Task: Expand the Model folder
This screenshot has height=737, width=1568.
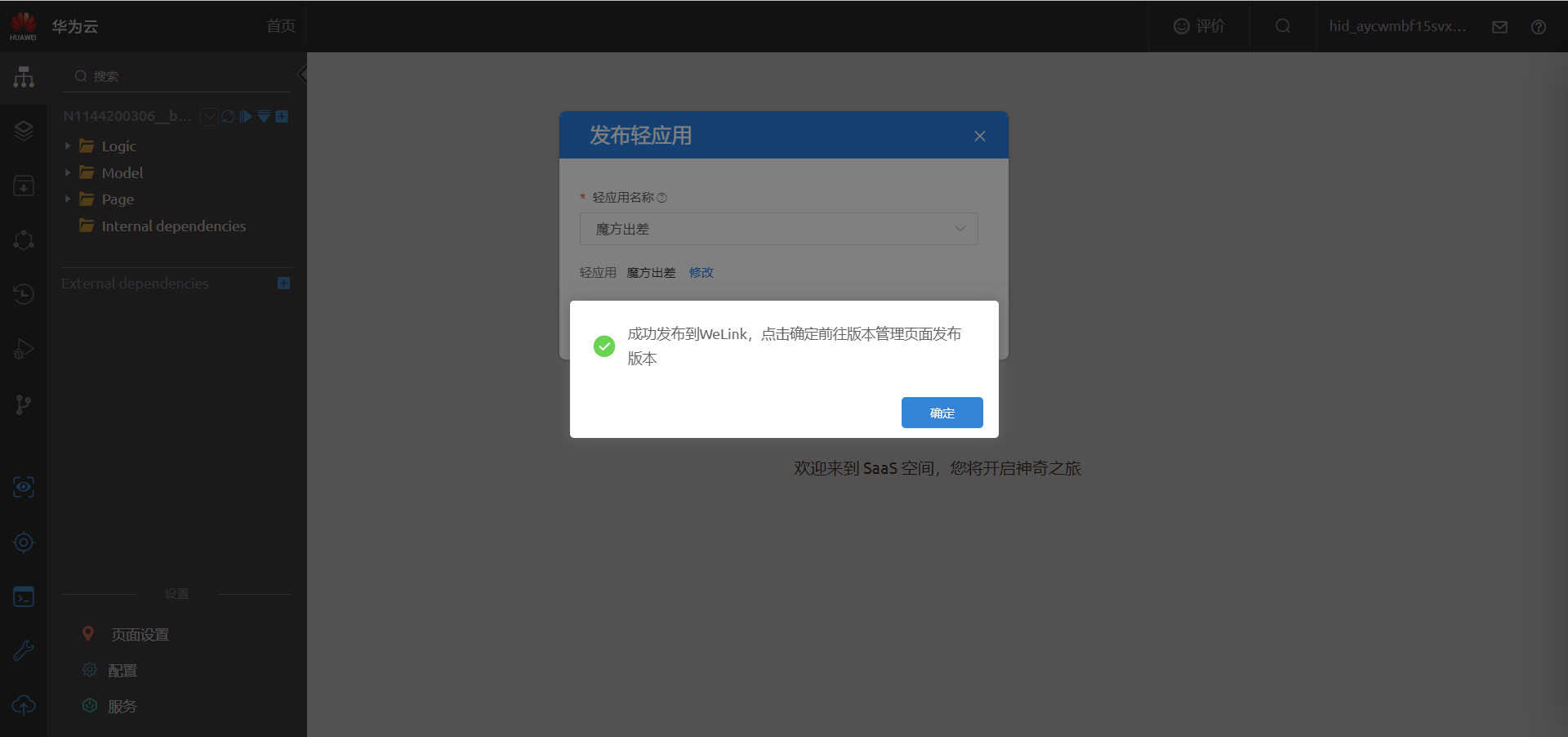Action: [68, 172]
